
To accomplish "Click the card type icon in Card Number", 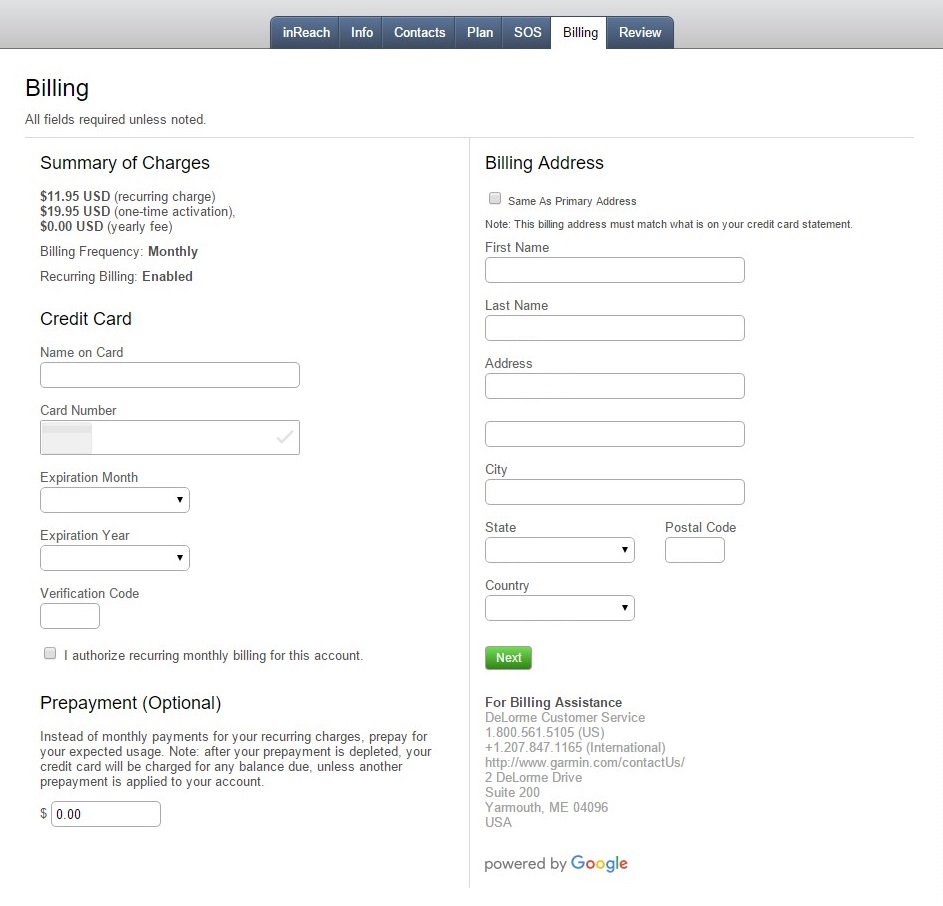I will coord(67,438).
